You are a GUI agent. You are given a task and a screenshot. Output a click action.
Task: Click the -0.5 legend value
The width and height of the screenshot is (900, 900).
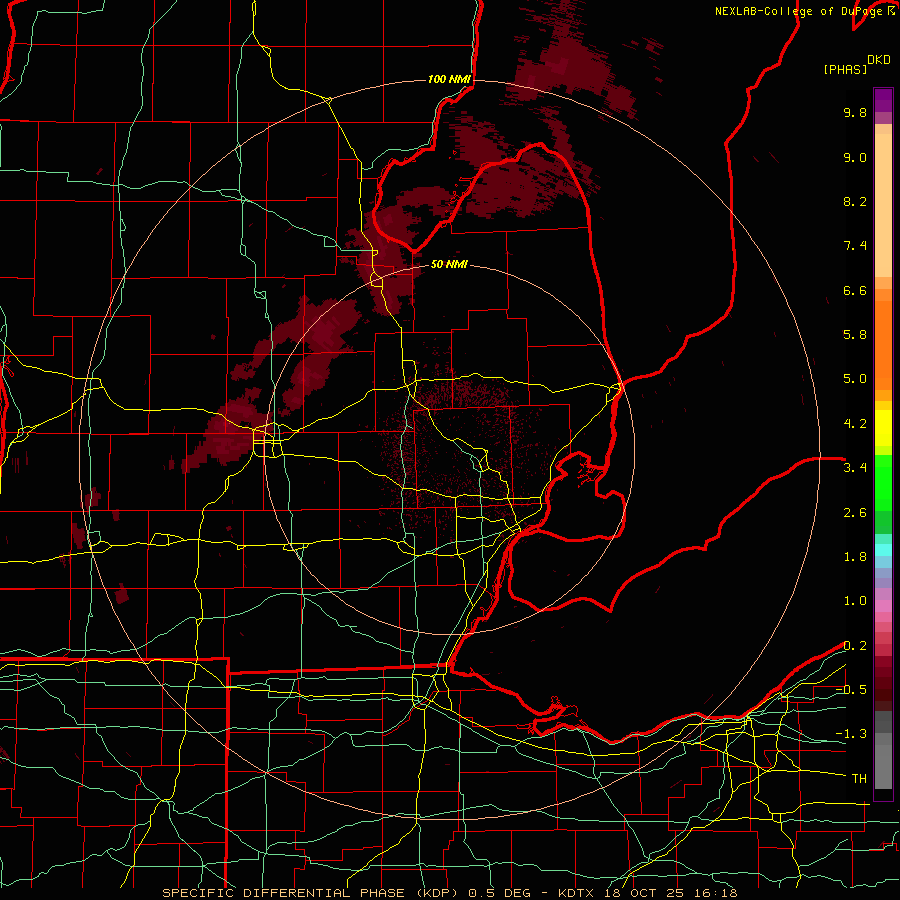[851, 690]
